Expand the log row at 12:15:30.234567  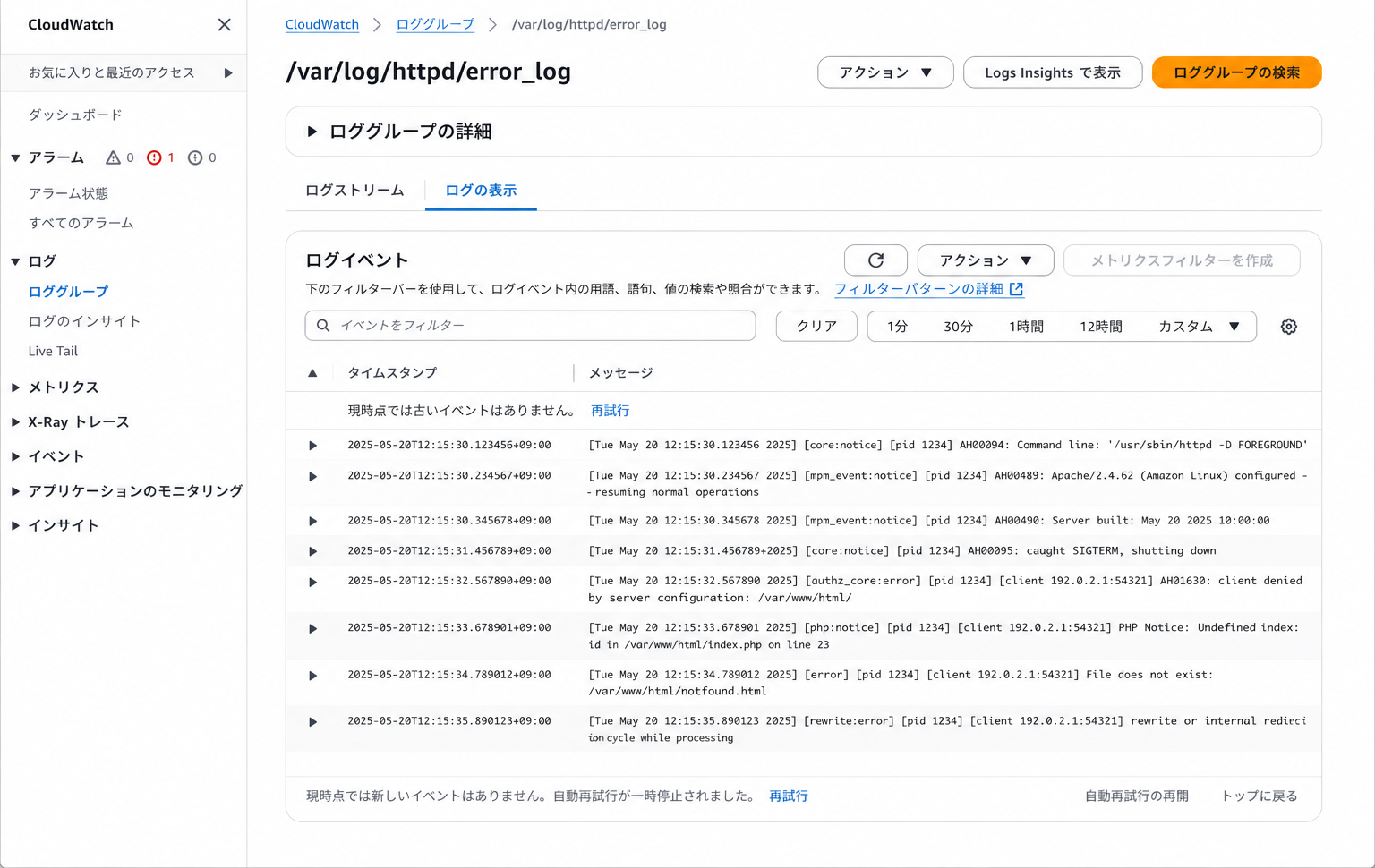312,476
